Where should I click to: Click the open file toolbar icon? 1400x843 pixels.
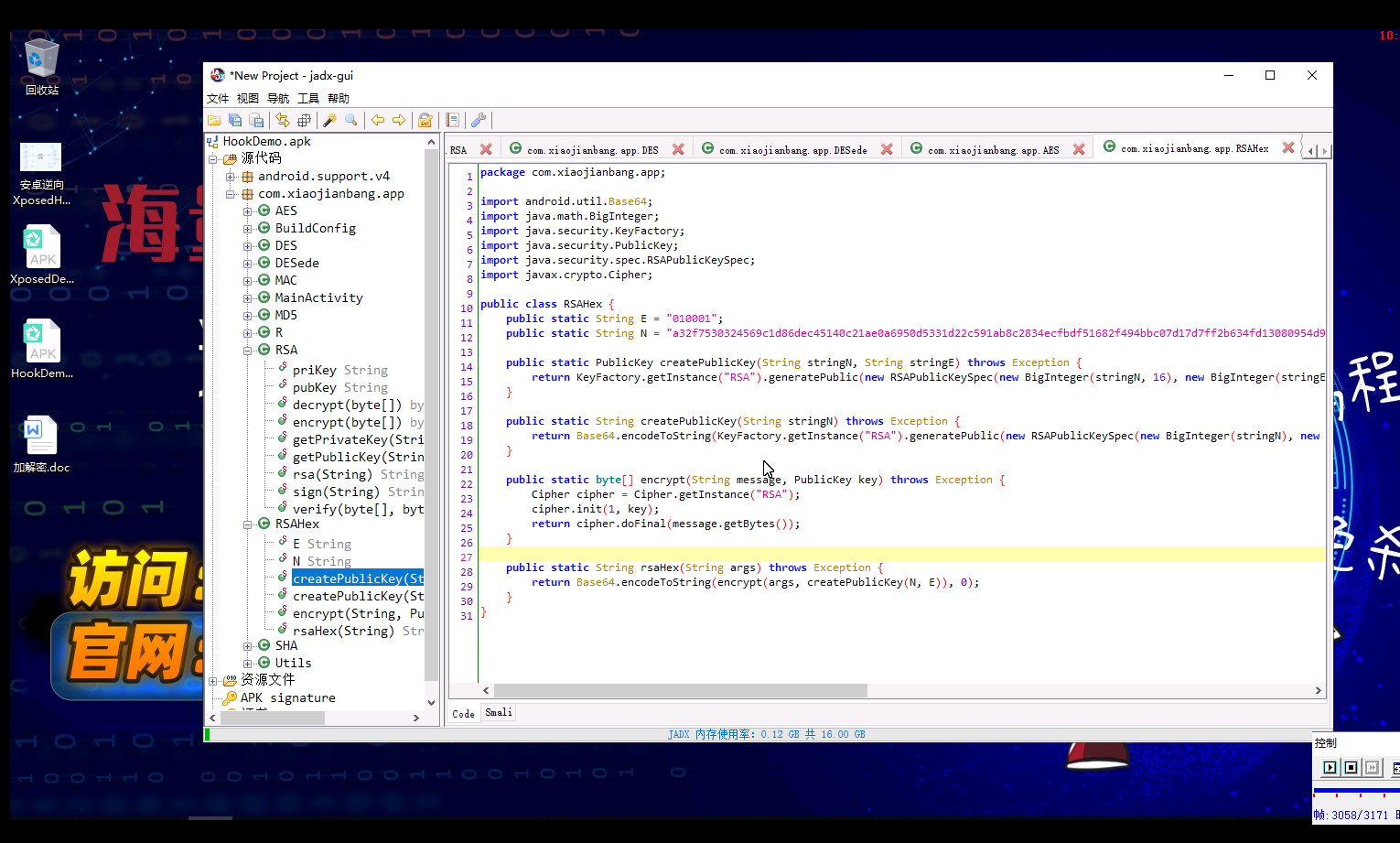point(214,120)
